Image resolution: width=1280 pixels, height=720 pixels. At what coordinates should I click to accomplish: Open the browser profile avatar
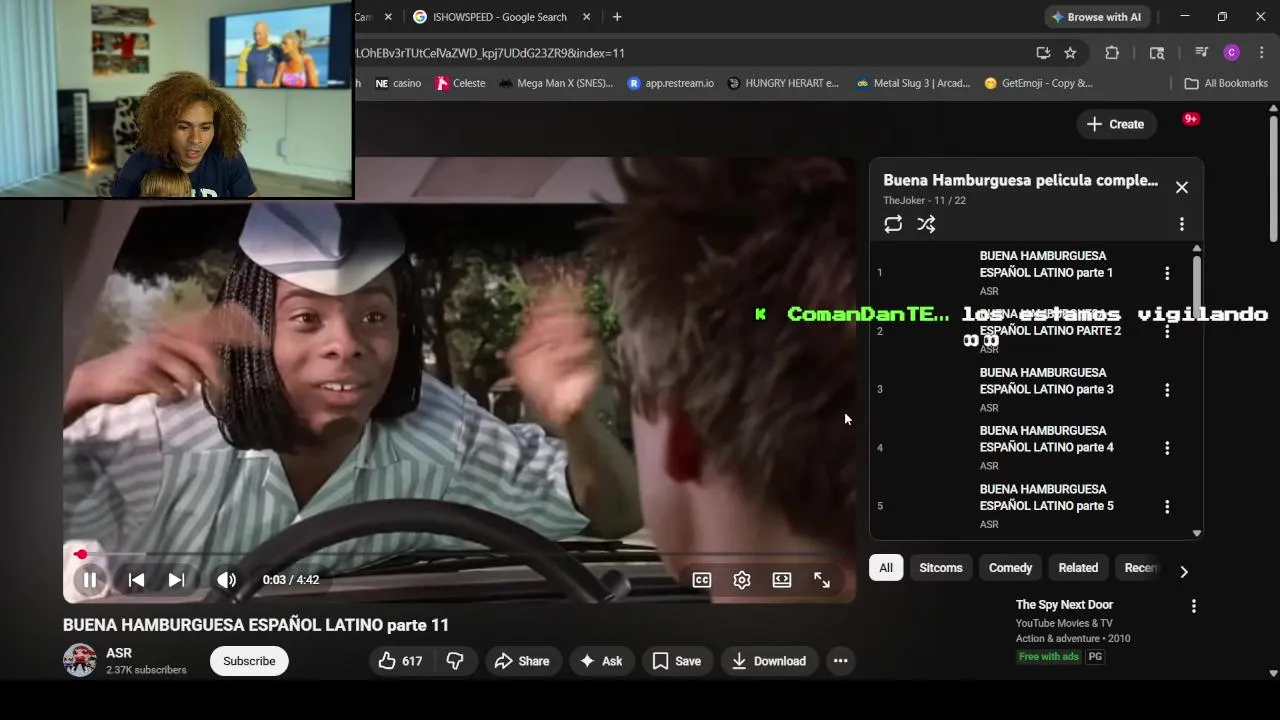tap(1231, 53)
